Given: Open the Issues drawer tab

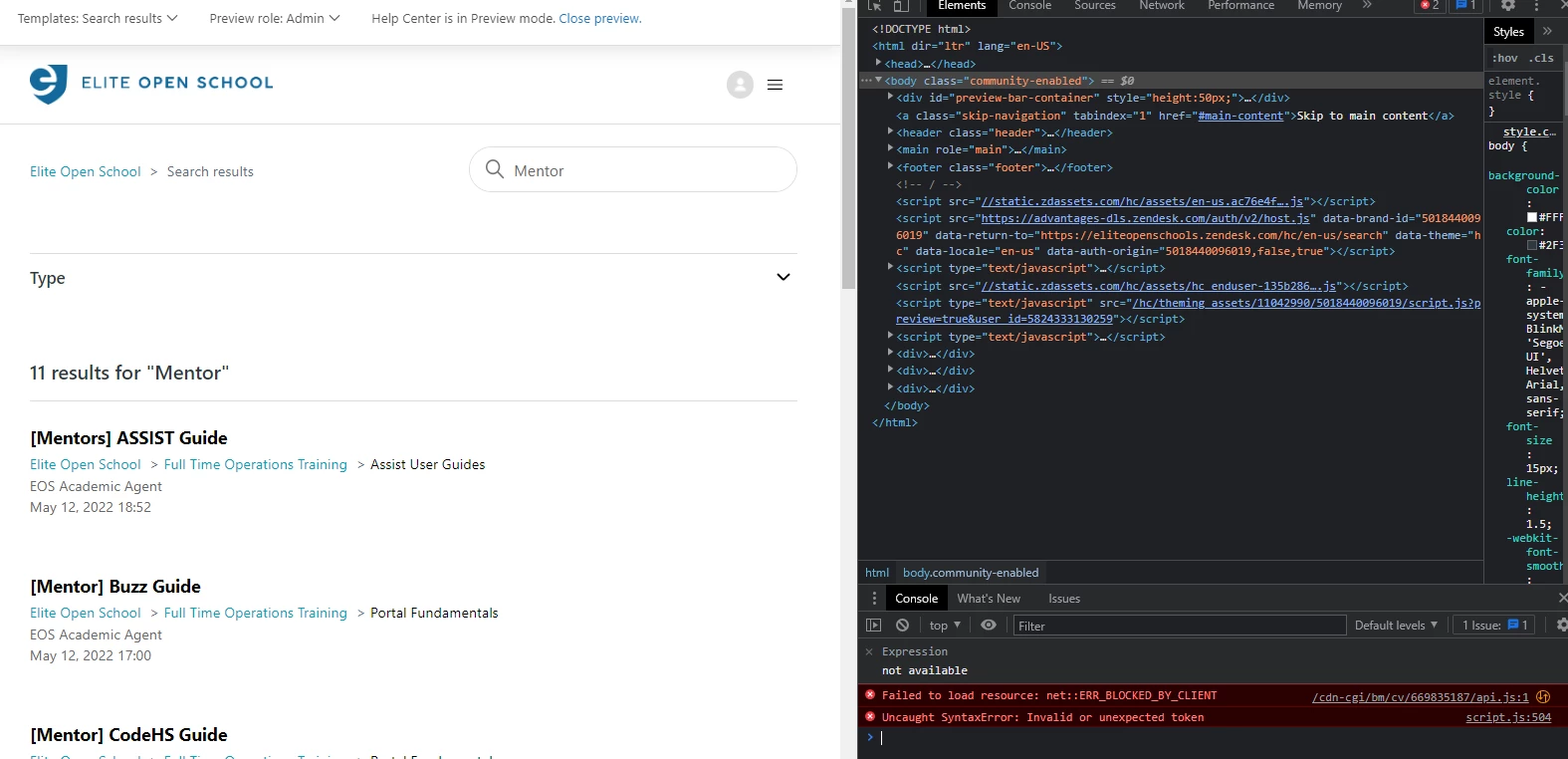Looking at the screenshot, I should (x=1064, y=599).
